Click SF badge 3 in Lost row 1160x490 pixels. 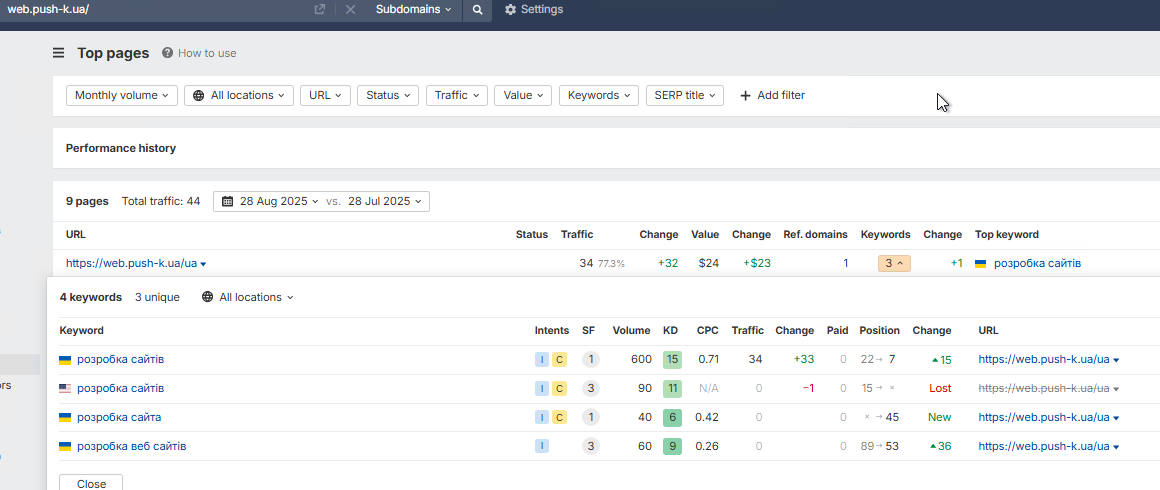pyautogui.click(x=590, y=389)
